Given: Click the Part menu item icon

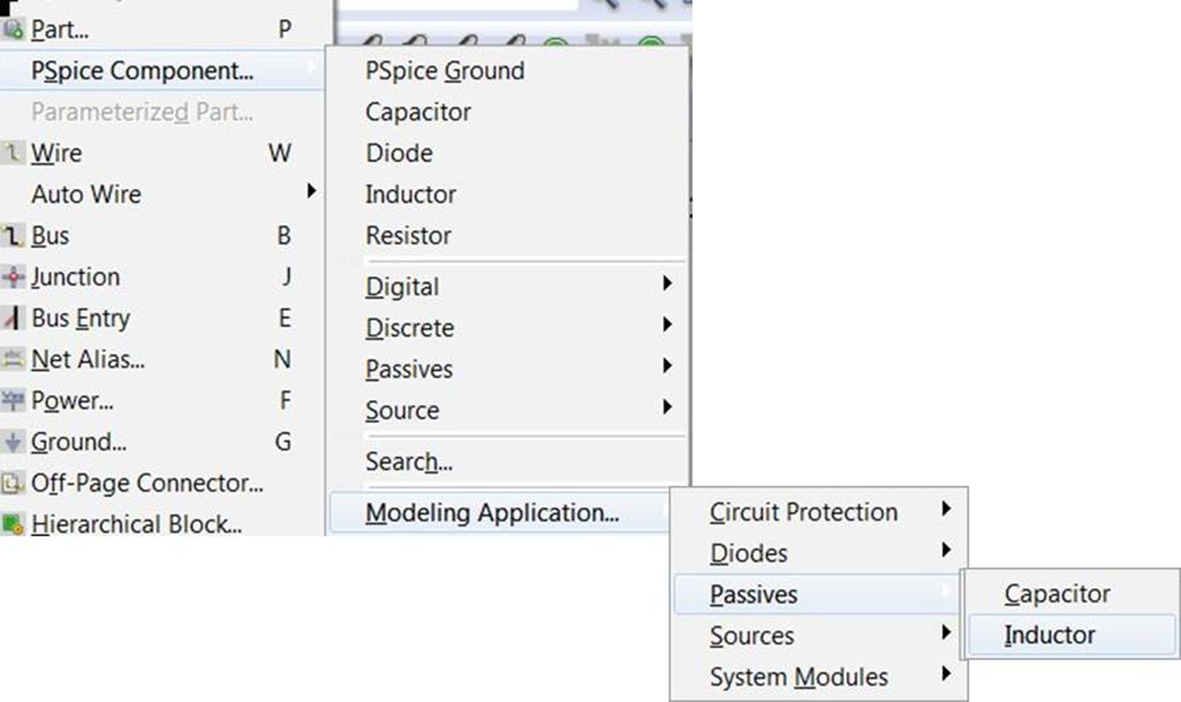Looking at the screenshot, I should [13, 29].
